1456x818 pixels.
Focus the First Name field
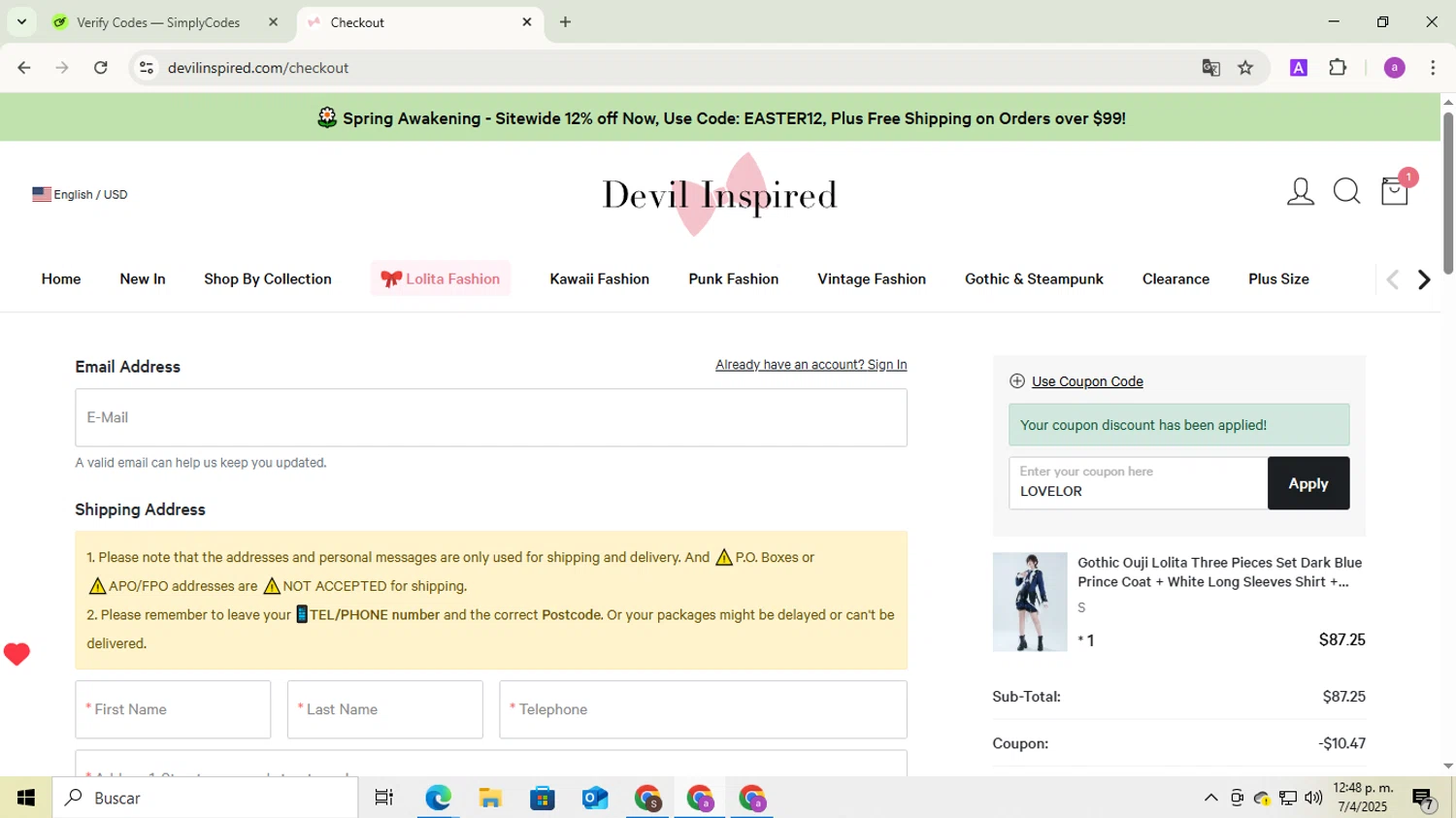point(173,709)
